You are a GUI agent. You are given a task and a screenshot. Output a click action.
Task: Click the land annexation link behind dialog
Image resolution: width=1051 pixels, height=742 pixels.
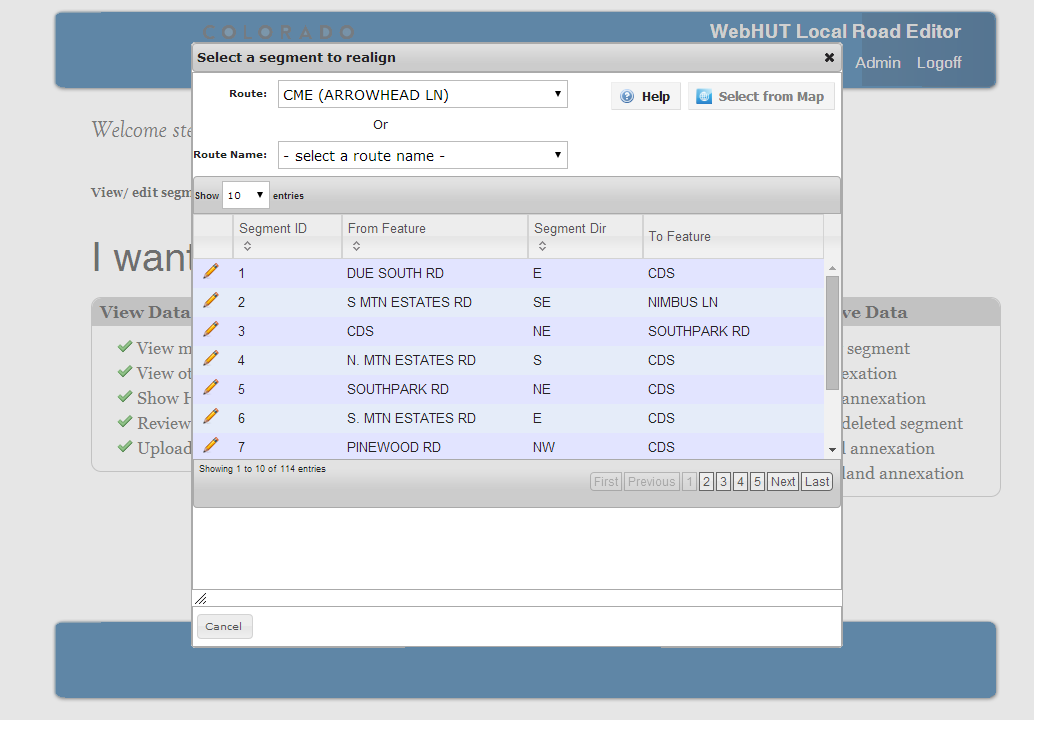point(903,473)
